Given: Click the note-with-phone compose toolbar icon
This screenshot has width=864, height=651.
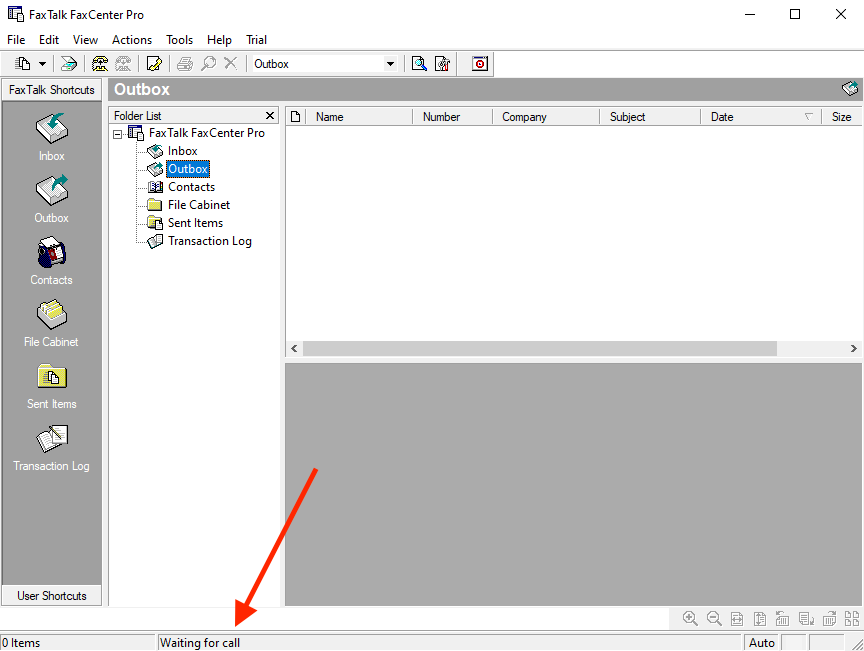Looking at the screenshot, I should click(x=154, y=64).
